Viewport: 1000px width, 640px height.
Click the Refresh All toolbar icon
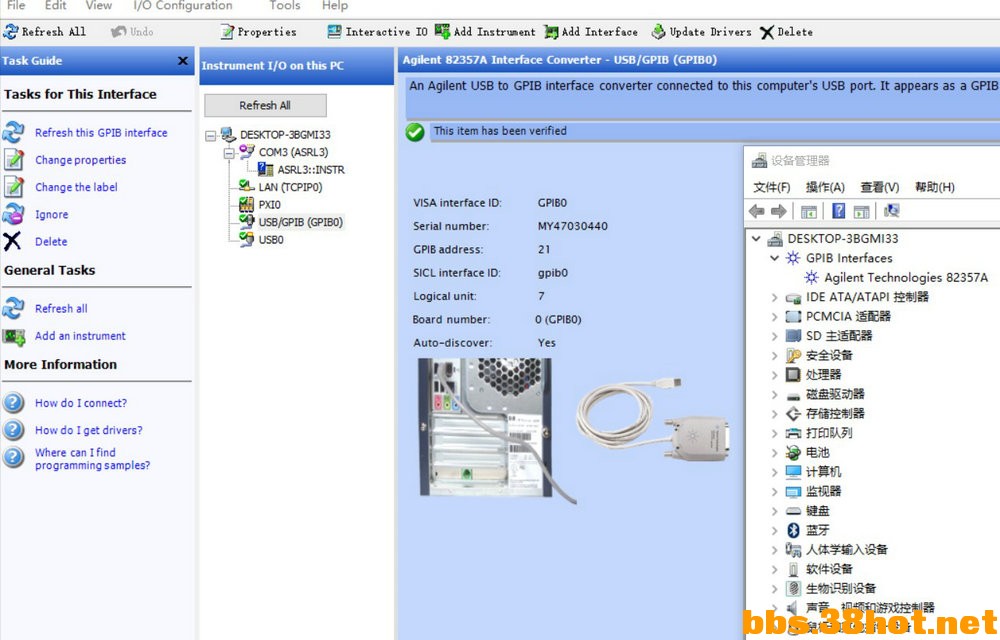pos(11,31)
